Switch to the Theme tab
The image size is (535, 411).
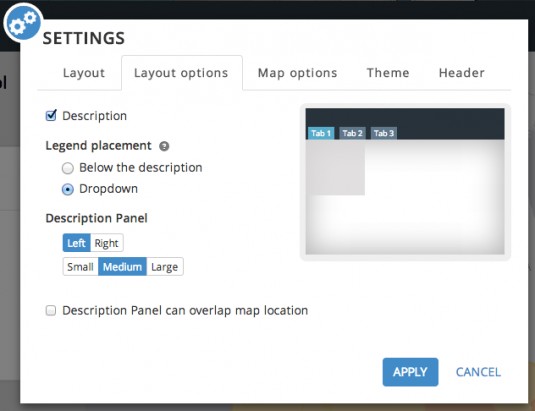tap(388, 73)
